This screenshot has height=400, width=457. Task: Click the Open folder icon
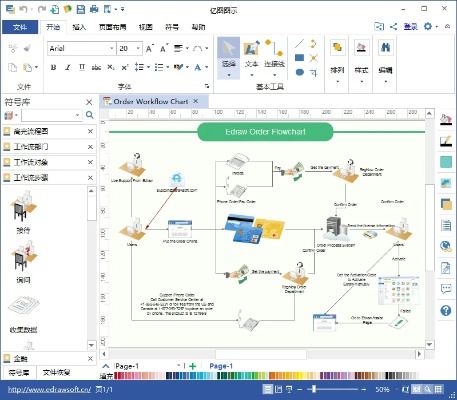point(68,9)
